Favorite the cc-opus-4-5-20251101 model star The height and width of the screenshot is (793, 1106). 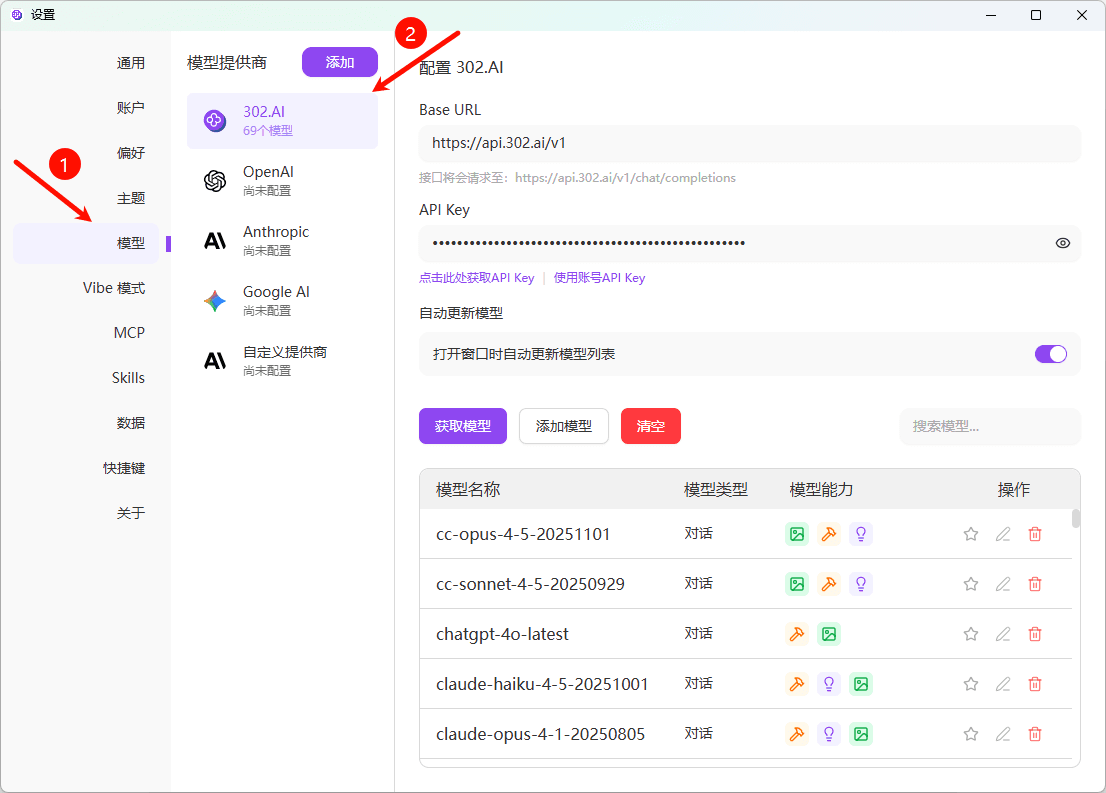point(971,534)
